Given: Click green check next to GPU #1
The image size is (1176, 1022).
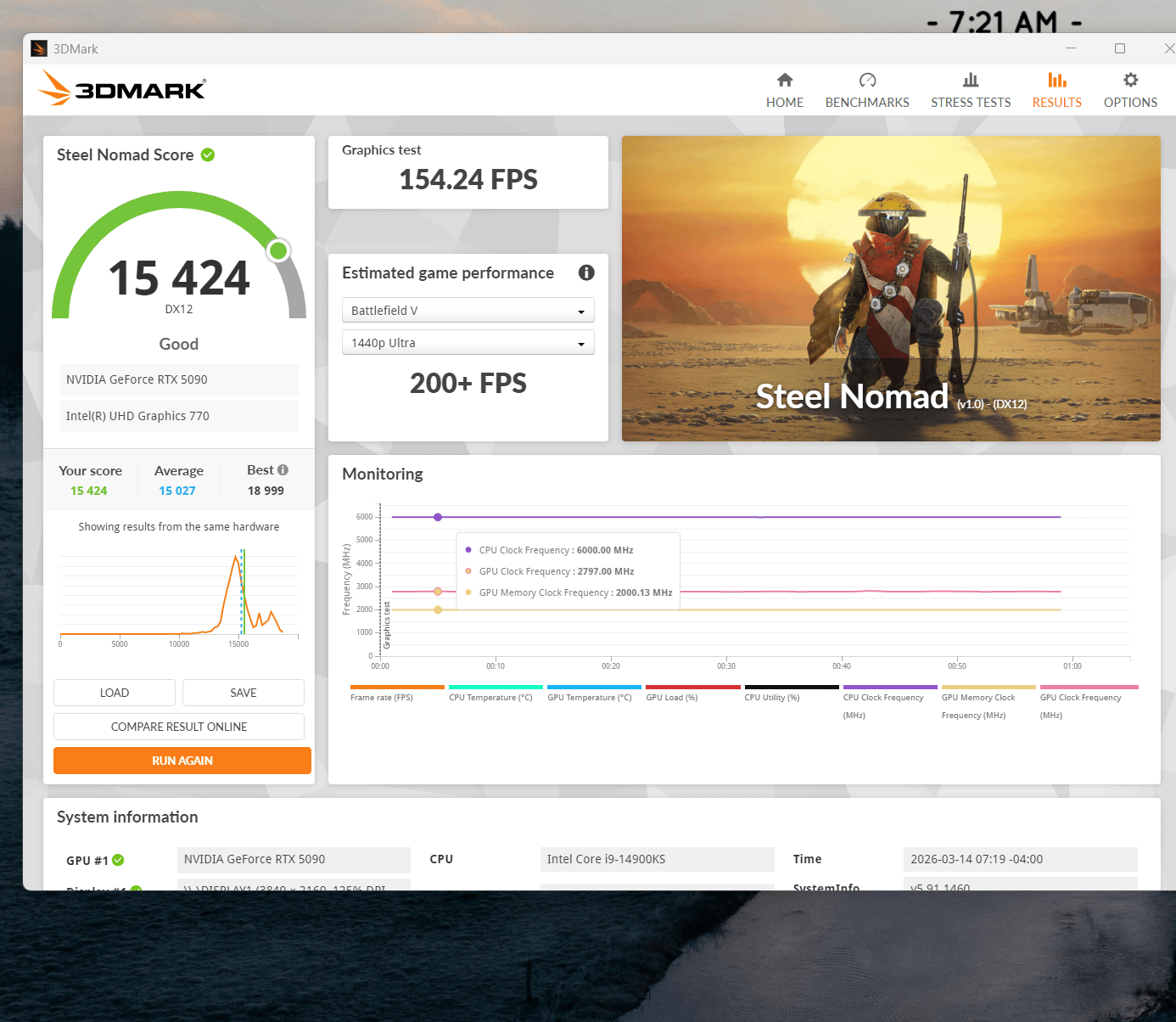Looking at the screenshot, I should pyautogui.click(x=119, y=860).
